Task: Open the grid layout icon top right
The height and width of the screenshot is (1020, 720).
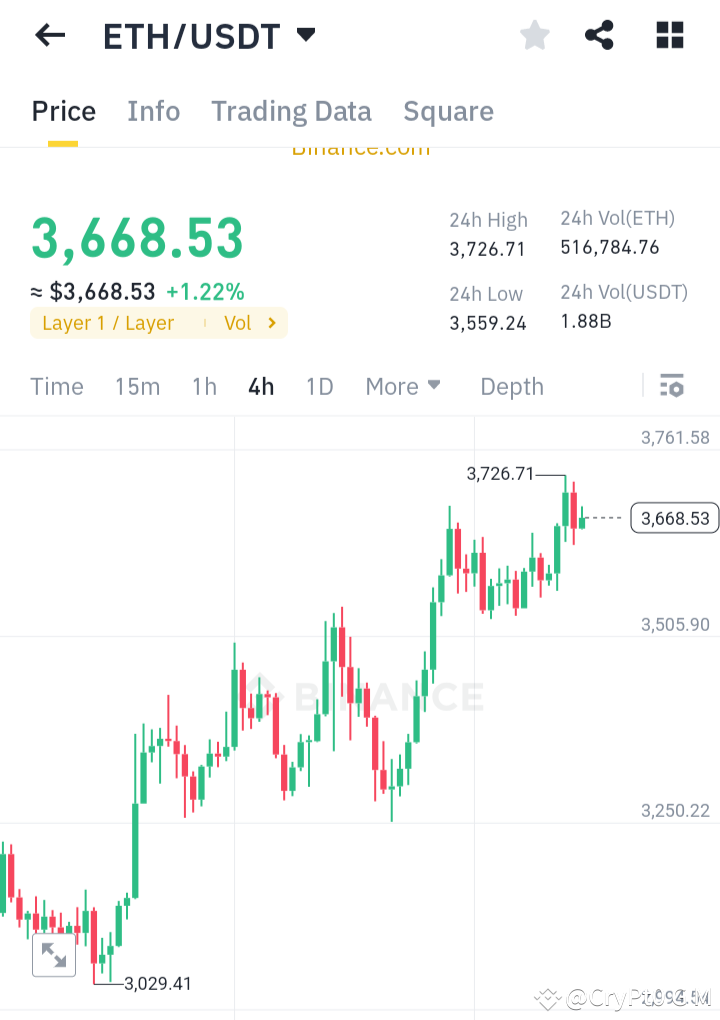Action: click(x=668, y=34)
